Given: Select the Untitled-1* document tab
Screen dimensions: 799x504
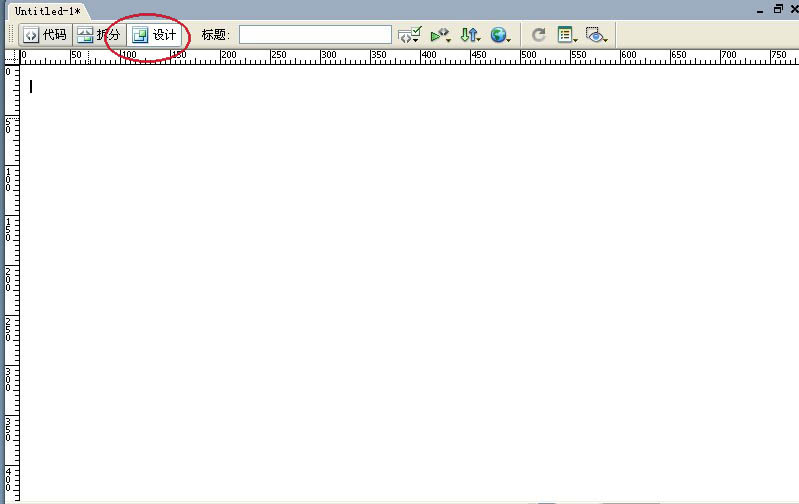Looking at the screenshot, I should pyautogui.click(x=47, y=11).
